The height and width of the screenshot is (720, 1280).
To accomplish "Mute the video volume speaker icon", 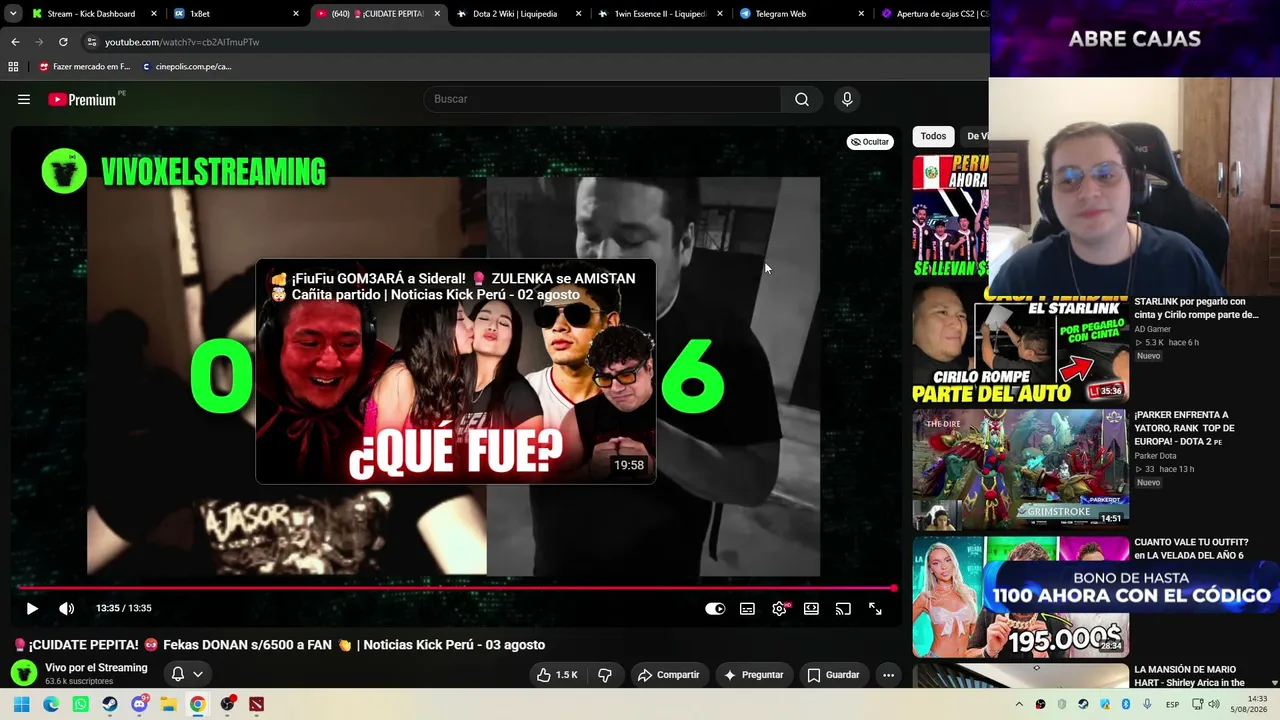I will [66, 608].
